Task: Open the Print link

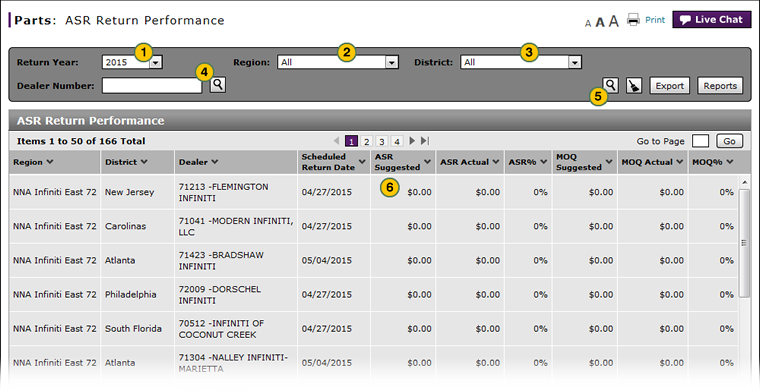Action: tap(655, 20)
